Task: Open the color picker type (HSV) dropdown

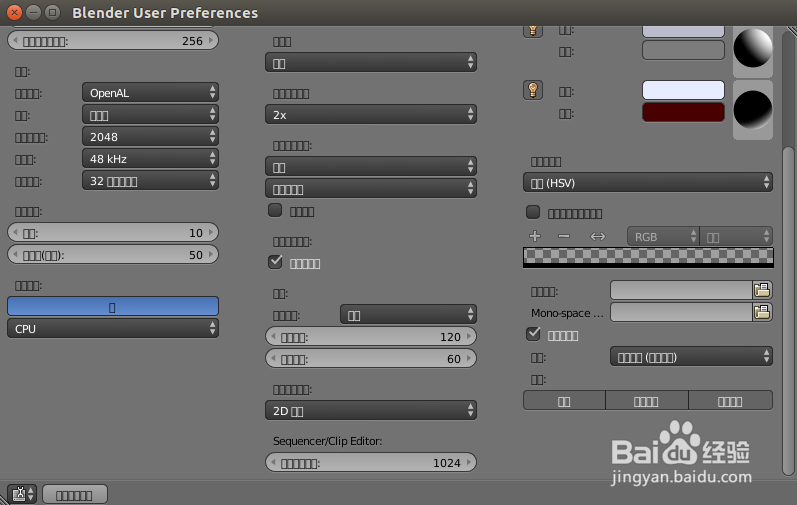Action: pos(648,182)
